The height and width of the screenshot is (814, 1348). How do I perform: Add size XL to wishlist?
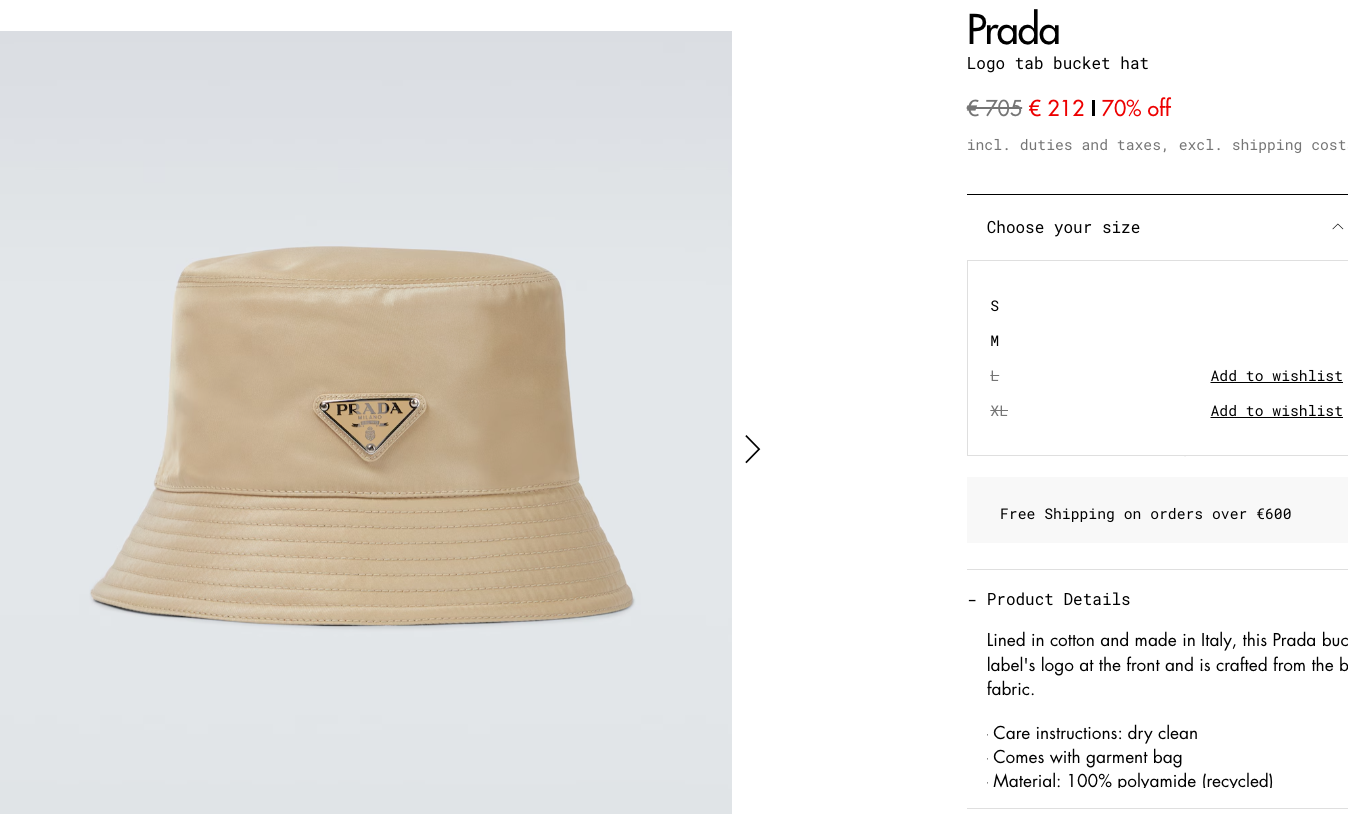click(x=1276, y=411)
